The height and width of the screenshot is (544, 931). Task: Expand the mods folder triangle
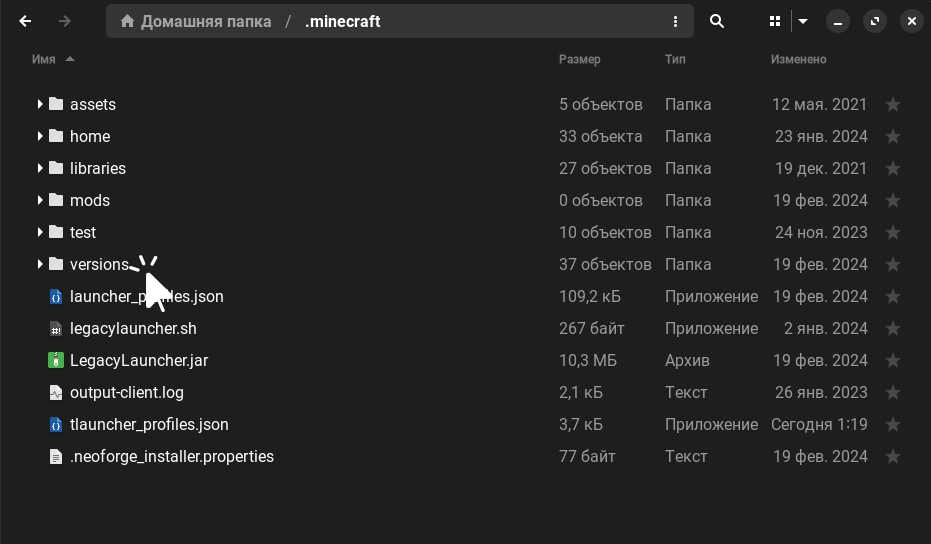click(x=40, y=200)
